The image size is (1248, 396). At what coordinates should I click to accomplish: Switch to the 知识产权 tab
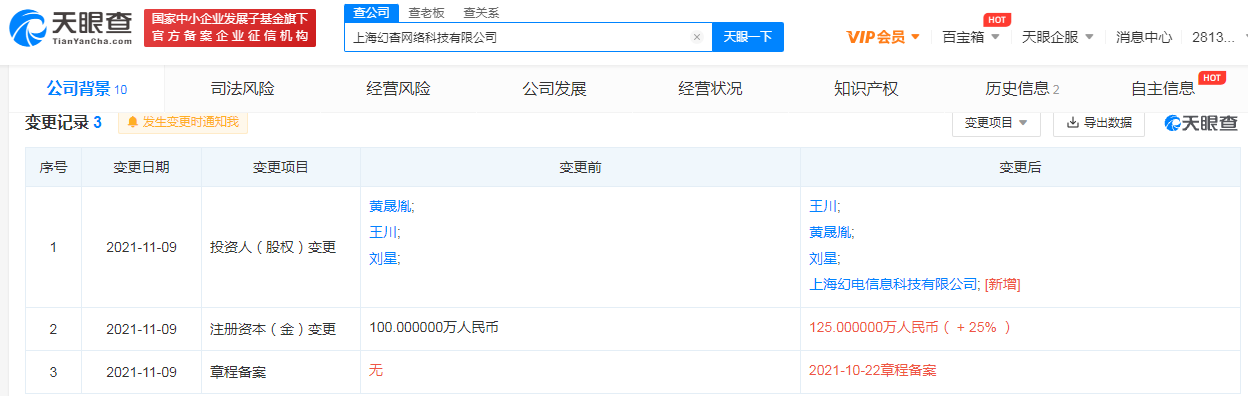[x=866, y=89]
